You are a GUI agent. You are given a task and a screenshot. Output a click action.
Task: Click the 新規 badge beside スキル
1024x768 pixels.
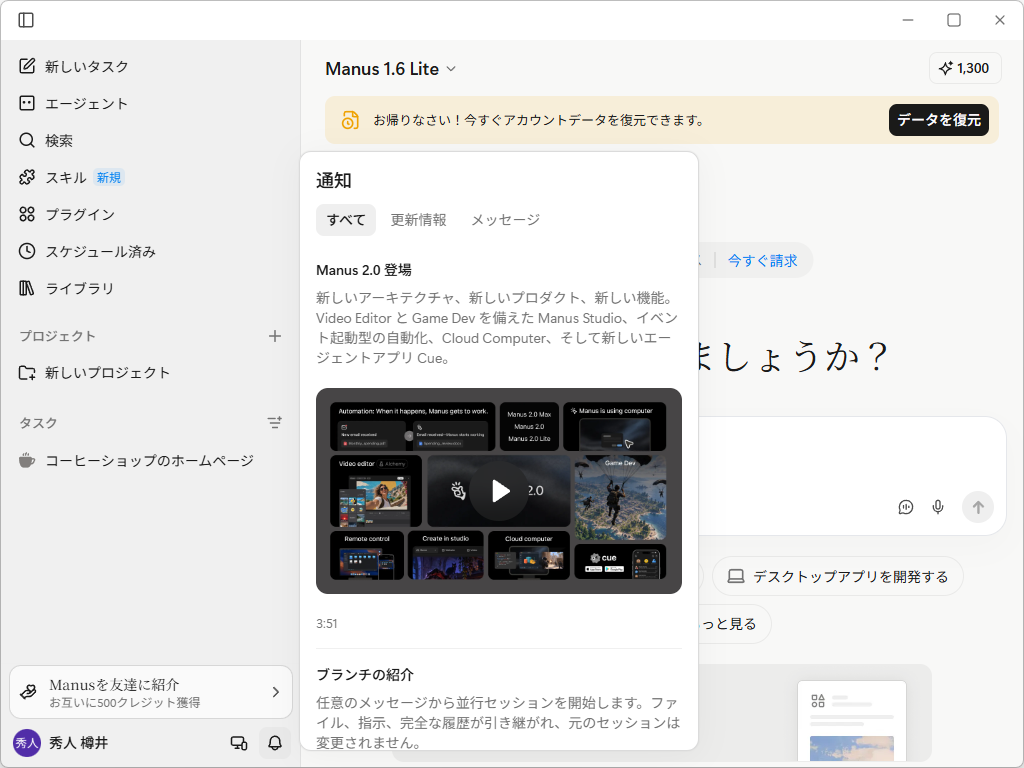(108, 178)
